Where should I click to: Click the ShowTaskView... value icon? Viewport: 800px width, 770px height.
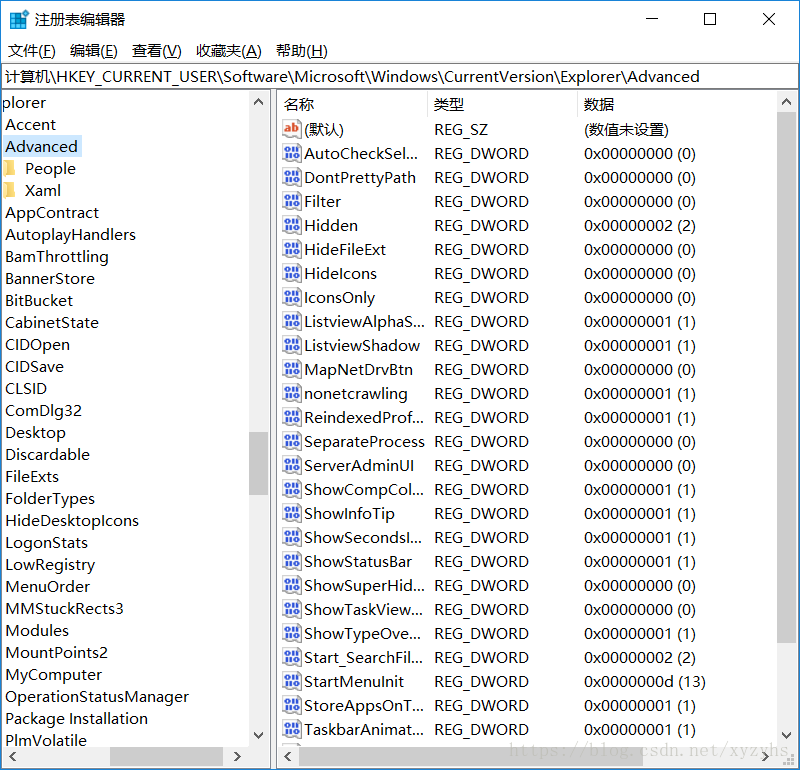[x=291, y=609]
